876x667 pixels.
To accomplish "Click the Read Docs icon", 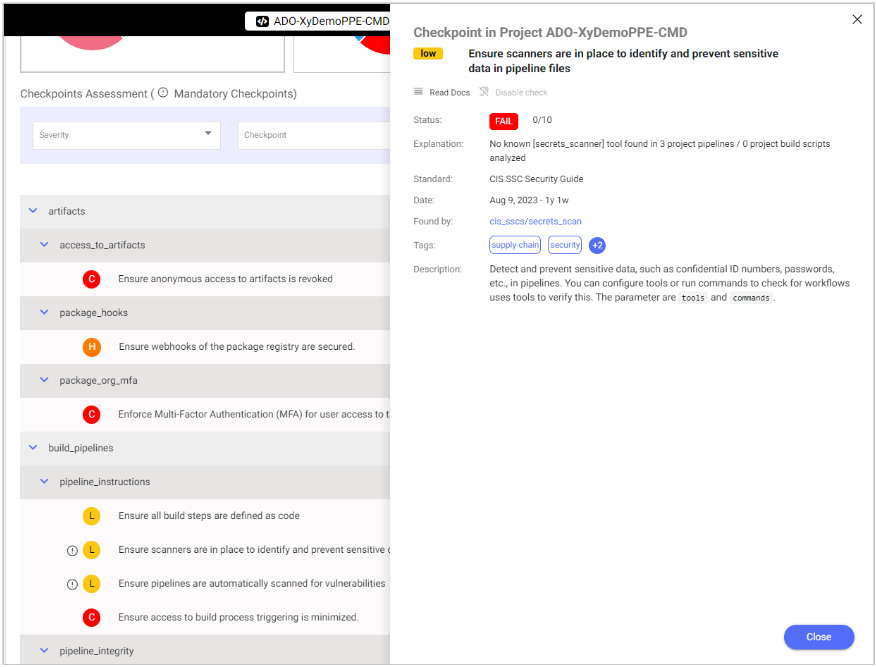I will click(x=419, y=92).
